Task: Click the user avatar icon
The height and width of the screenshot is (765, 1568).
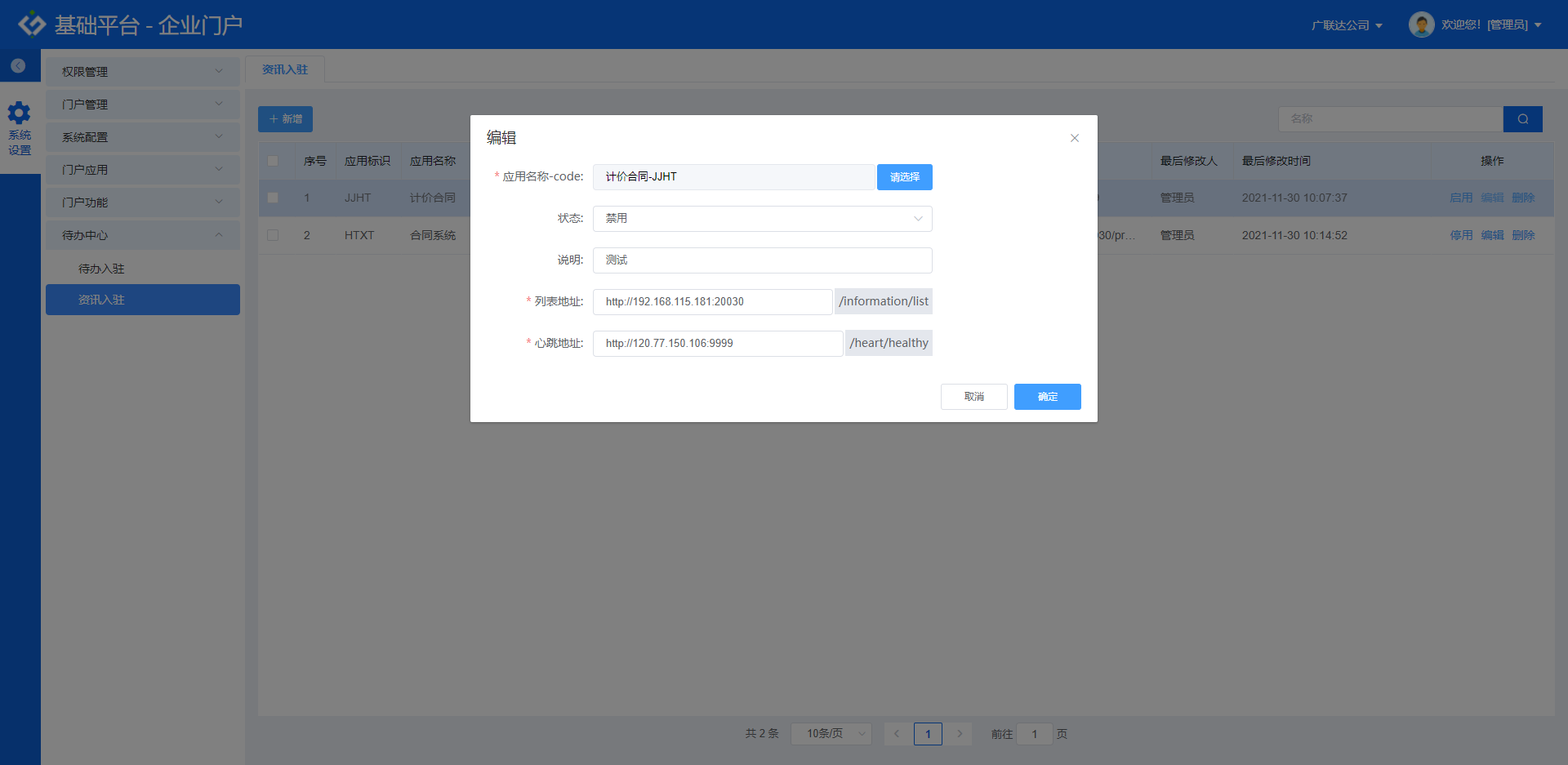Action: point(1421,24)
